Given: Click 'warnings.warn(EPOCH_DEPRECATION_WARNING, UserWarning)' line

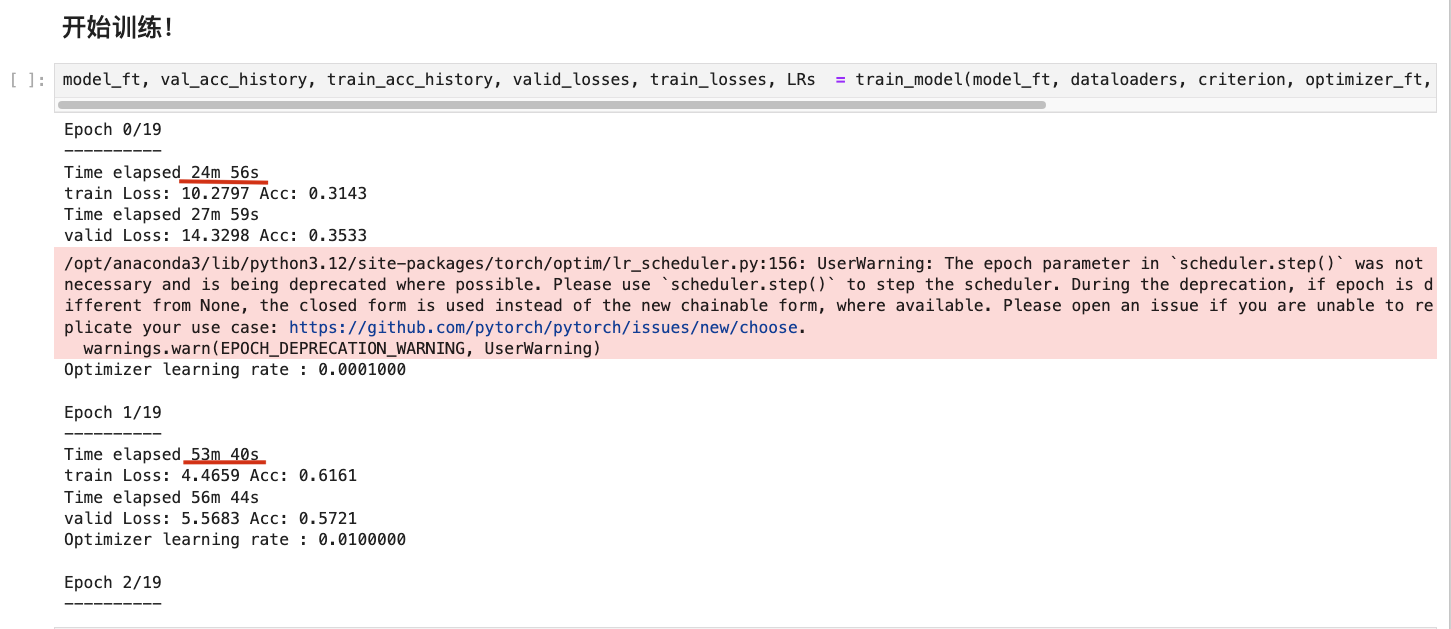Looking at the screenshot, I should (x=342, y=348).
